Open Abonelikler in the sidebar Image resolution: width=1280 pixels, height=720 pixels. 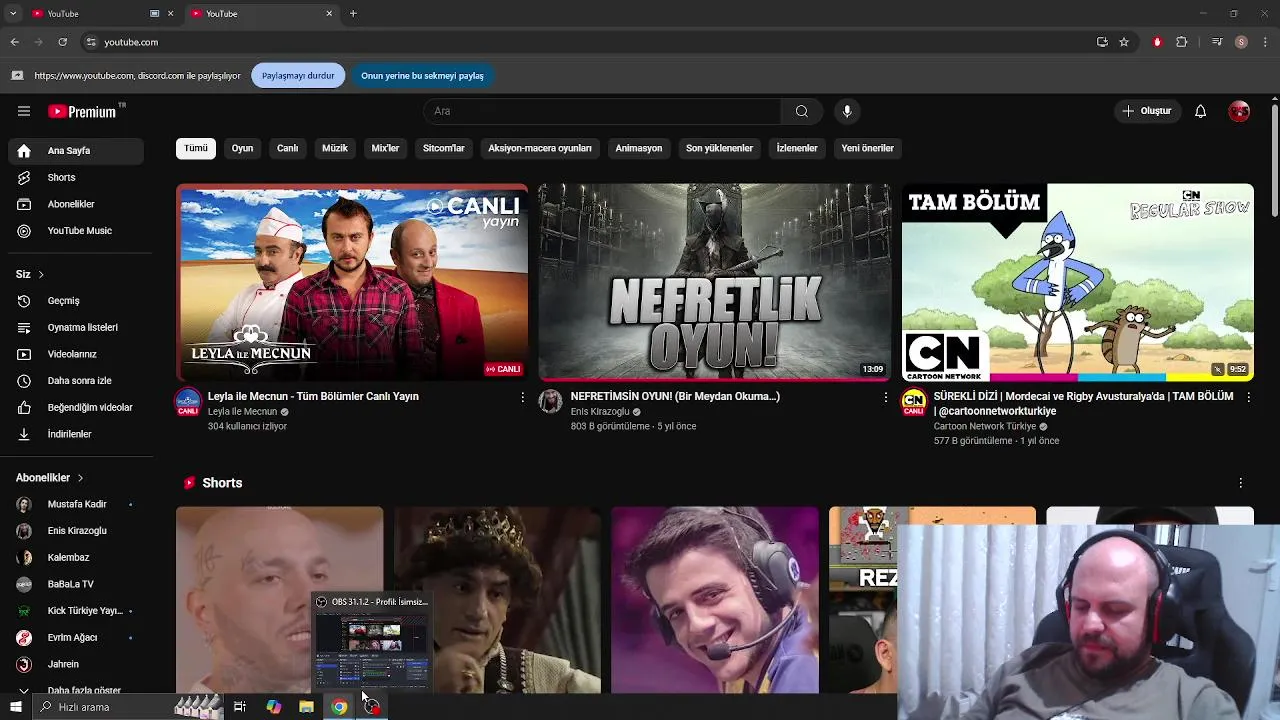click(76, 204)
